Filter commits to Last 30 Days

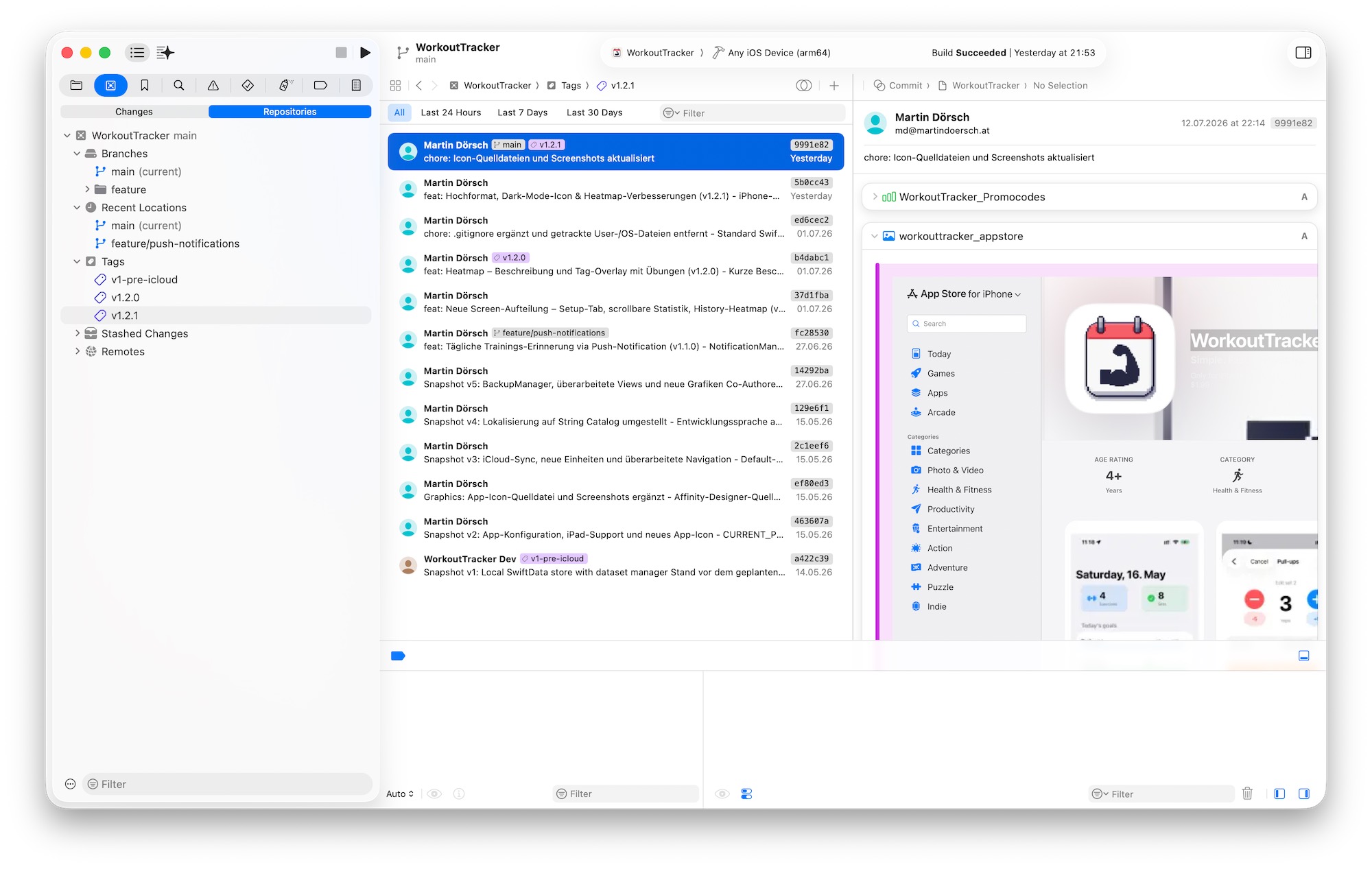click(595, 112)
